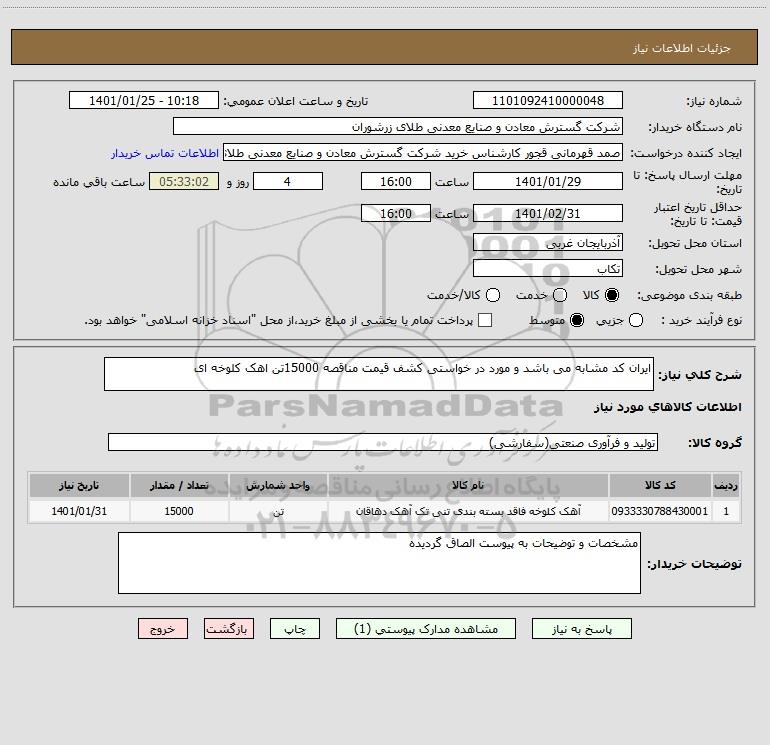Click the quantity cell 15000
The width and height of the screenshot is (770, 745).
coord(179,511)
